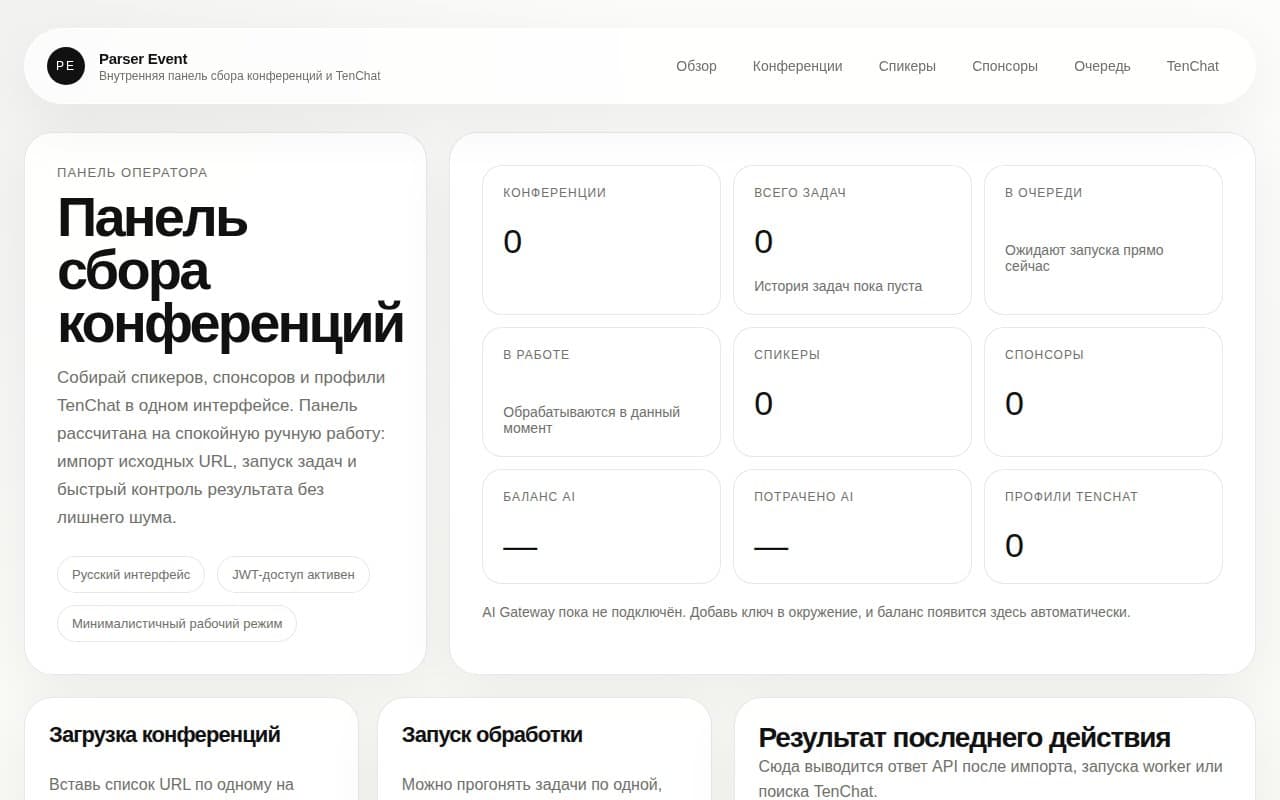This screenshot has width=1280, height=800.
Task: Go to the Конференции section
Action: (797, 66)
